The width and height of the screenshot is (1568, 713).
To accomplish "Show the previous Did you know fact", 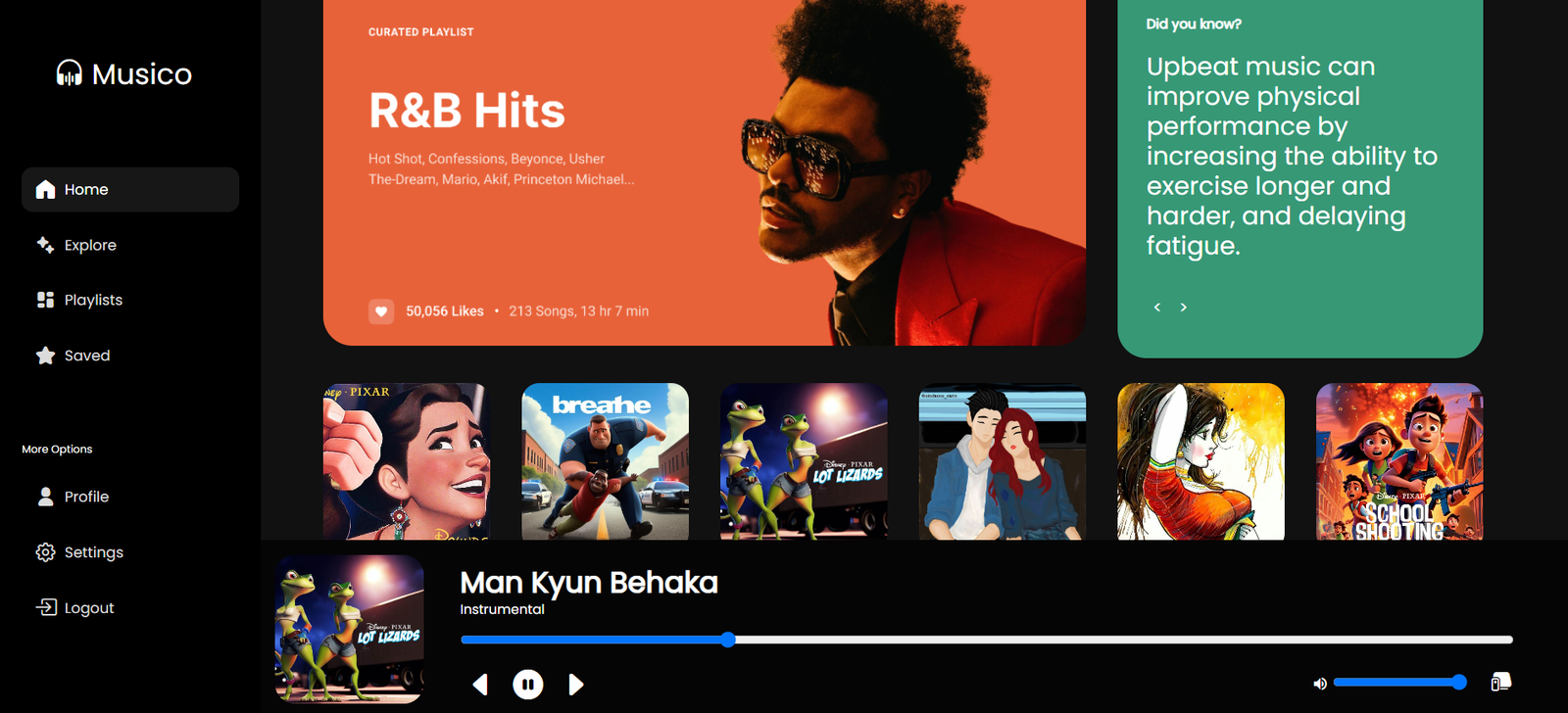I will pyautogui.click(x=1157, y=308).
